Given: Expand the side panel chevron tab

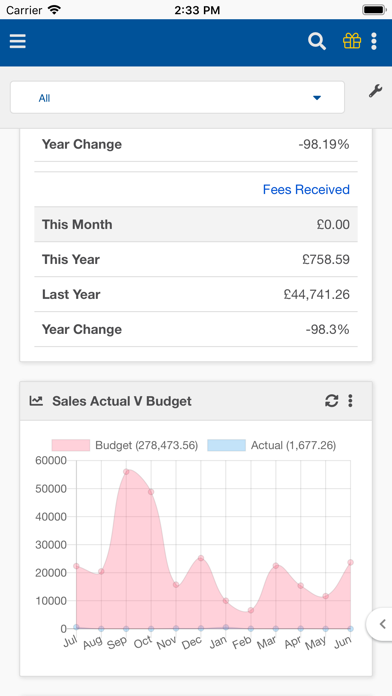Looking at the screenshot, I should (380, 624).
